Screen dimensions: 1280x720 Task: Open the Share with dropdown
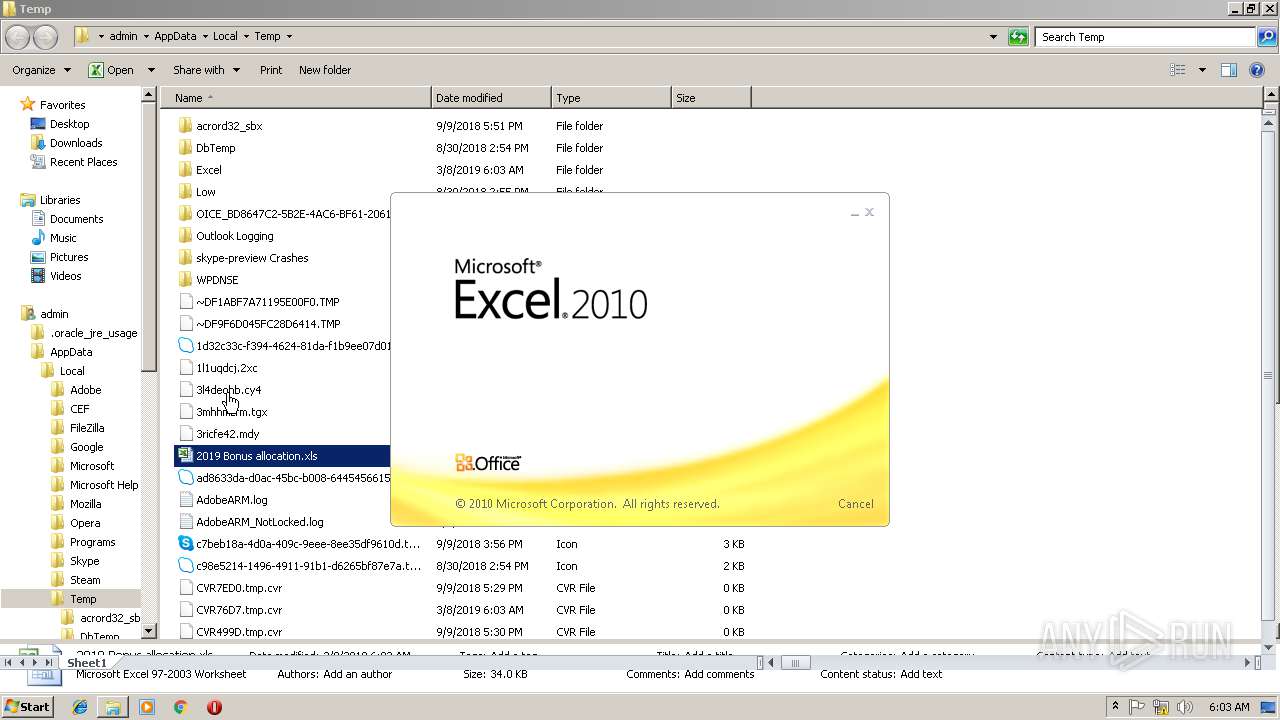click(x=206, y=70)
